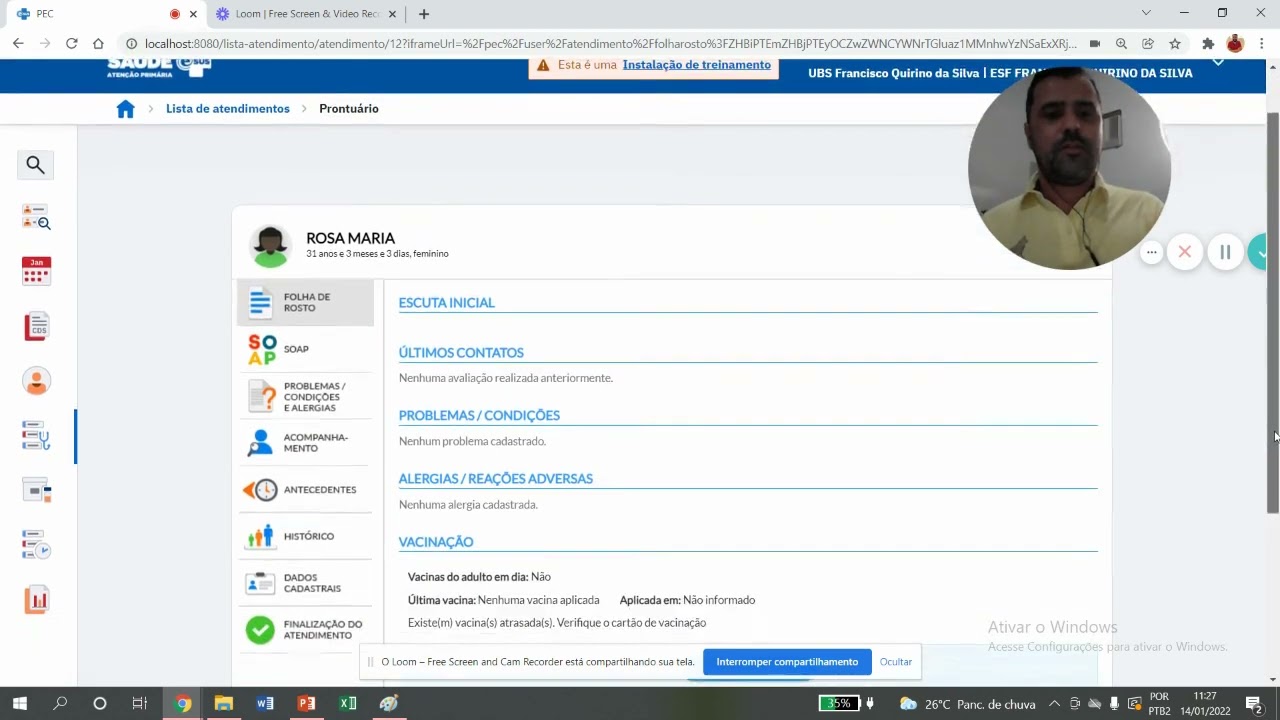Open the stethoscope attendance list icon
The image size is (1280, 720).
(x=36, y=436)
